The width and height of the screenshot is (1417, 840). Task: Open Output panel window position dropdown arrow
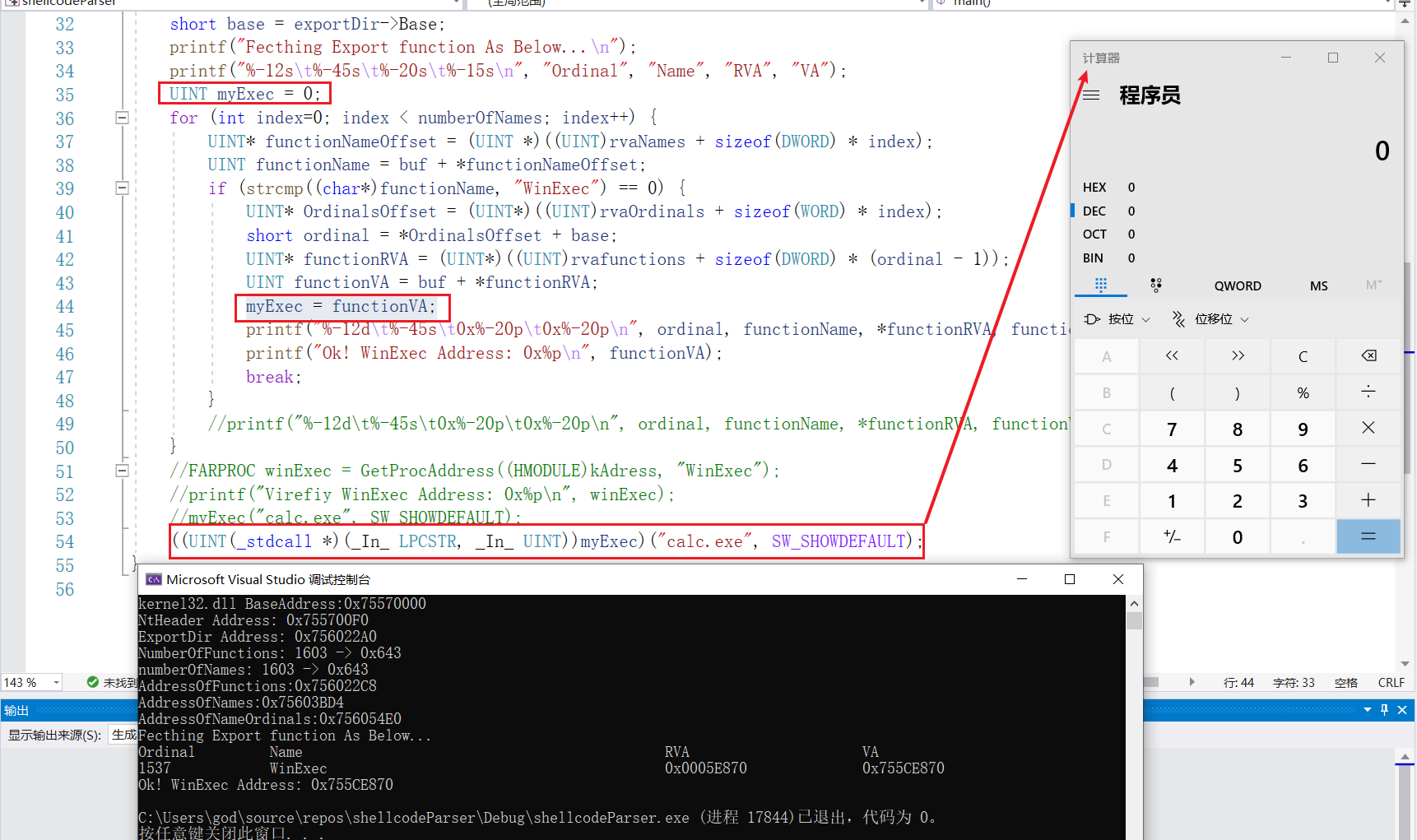[1368, 709]
